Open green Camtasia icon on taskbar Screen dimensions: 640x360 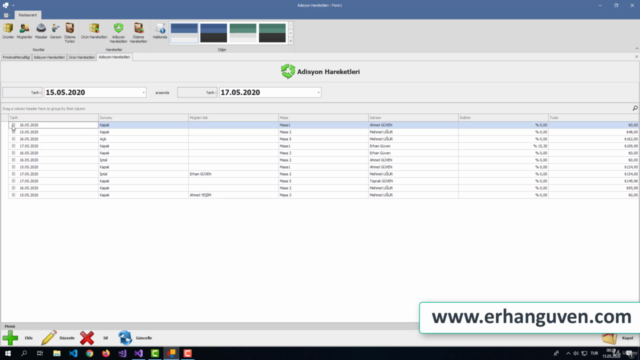coord(155,353)
